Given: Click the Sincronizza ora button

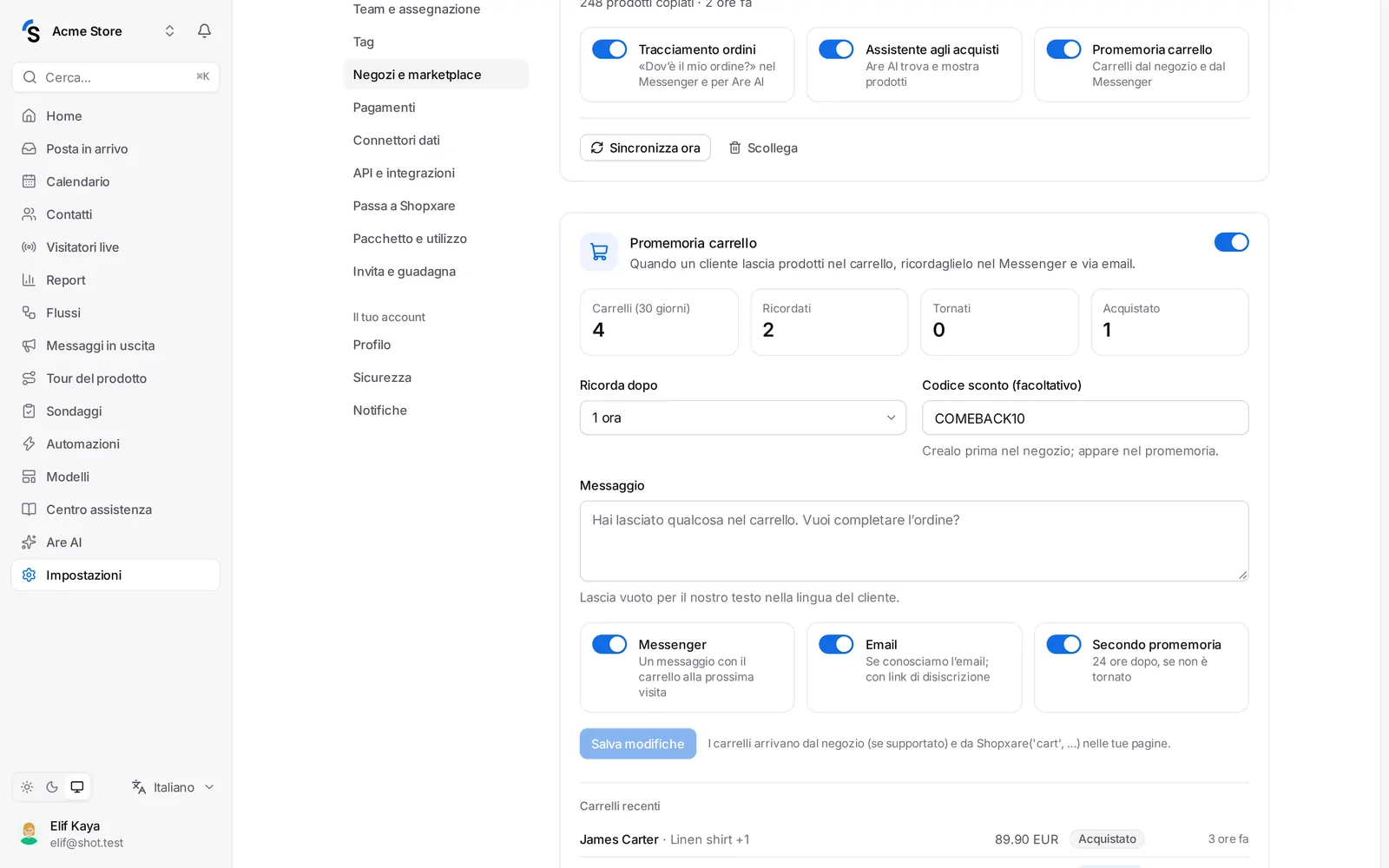Looking at the screenshot, I should tap(645, 148).
